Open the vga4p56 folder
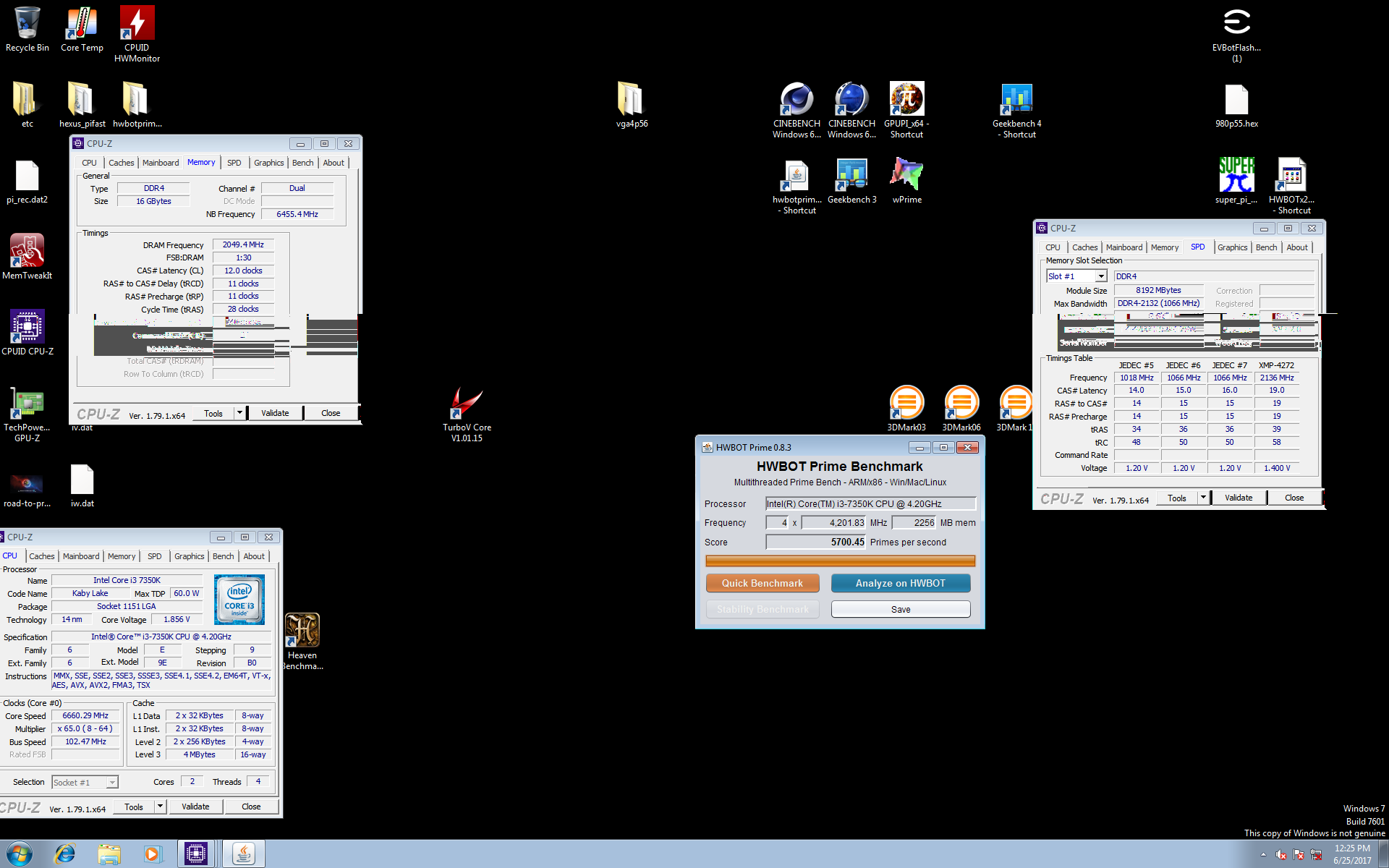1389x868 pixels. pyautogui.click(x=632, y=105)
